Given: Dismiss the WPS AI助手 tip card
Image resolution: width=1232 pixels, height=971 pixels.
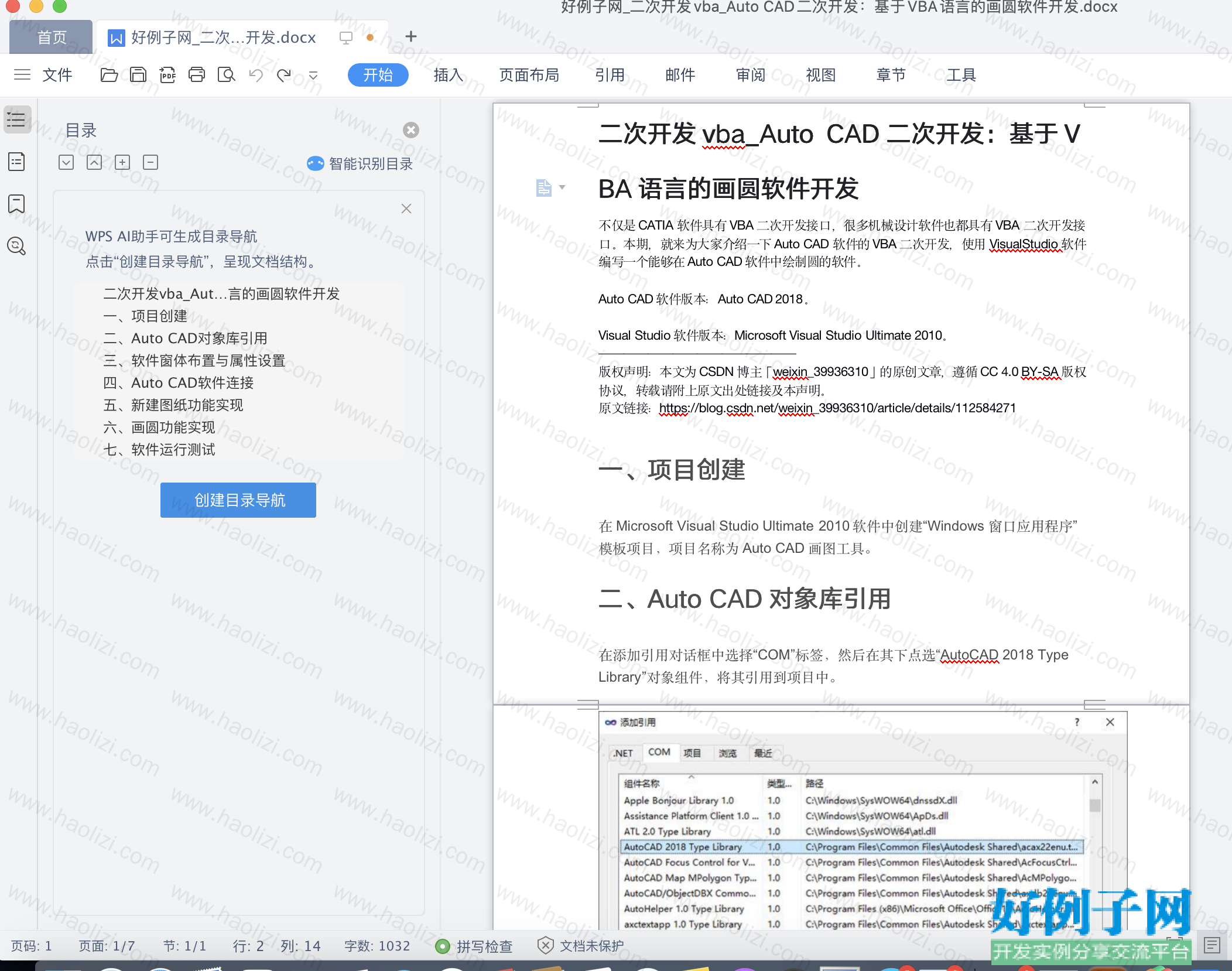Looking at the screenshot, I should [406, 208].
